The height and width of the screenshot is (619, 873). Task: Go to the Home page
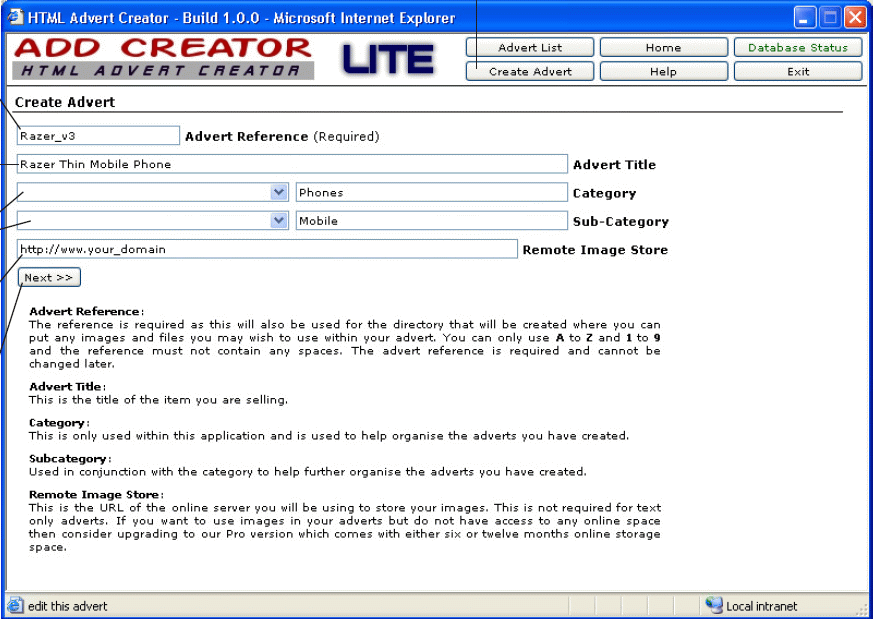664,47
